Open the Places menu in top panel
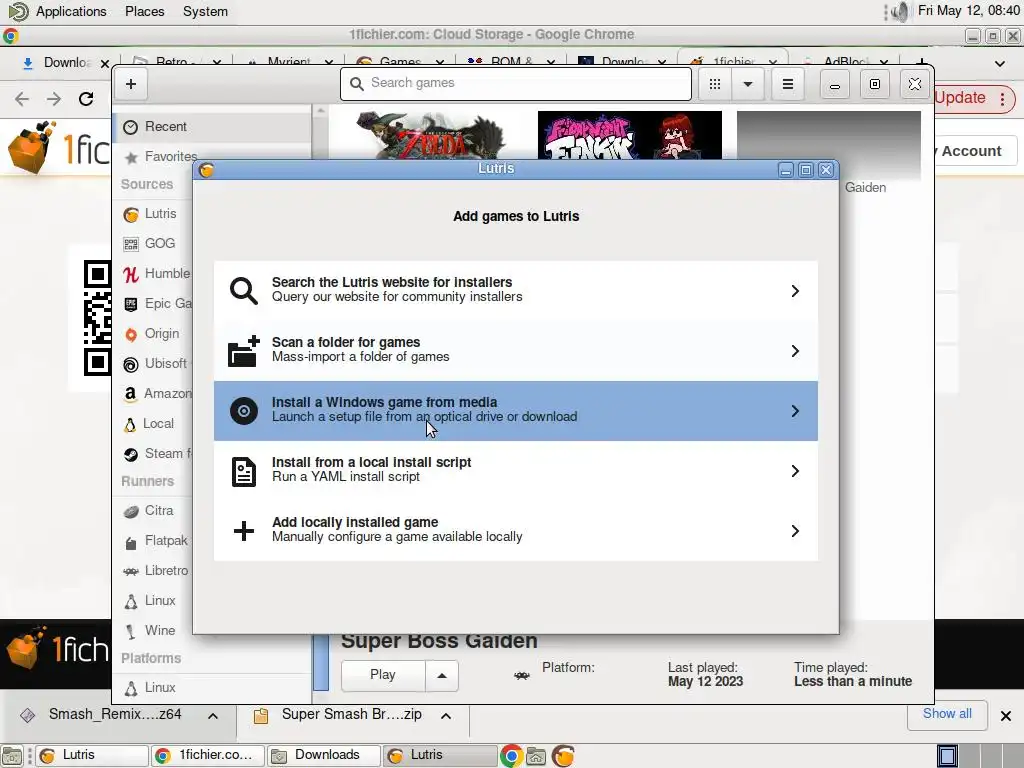 point(145,12)
